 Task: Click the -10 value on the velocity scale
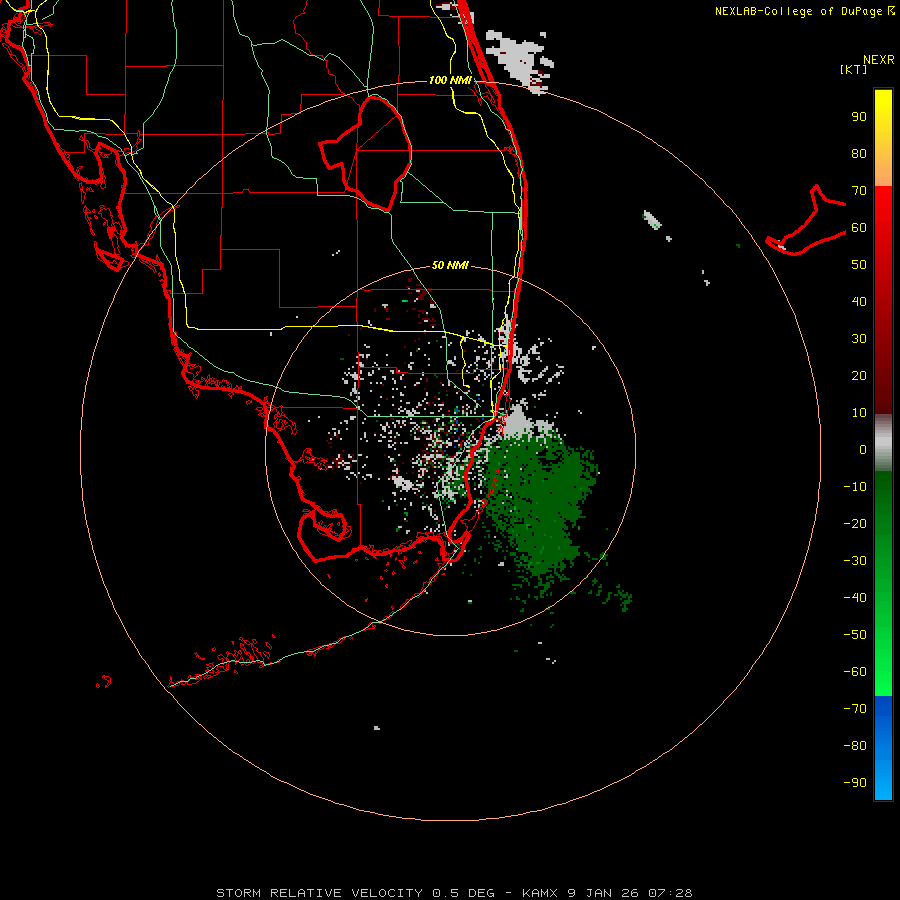coord(855,487)
